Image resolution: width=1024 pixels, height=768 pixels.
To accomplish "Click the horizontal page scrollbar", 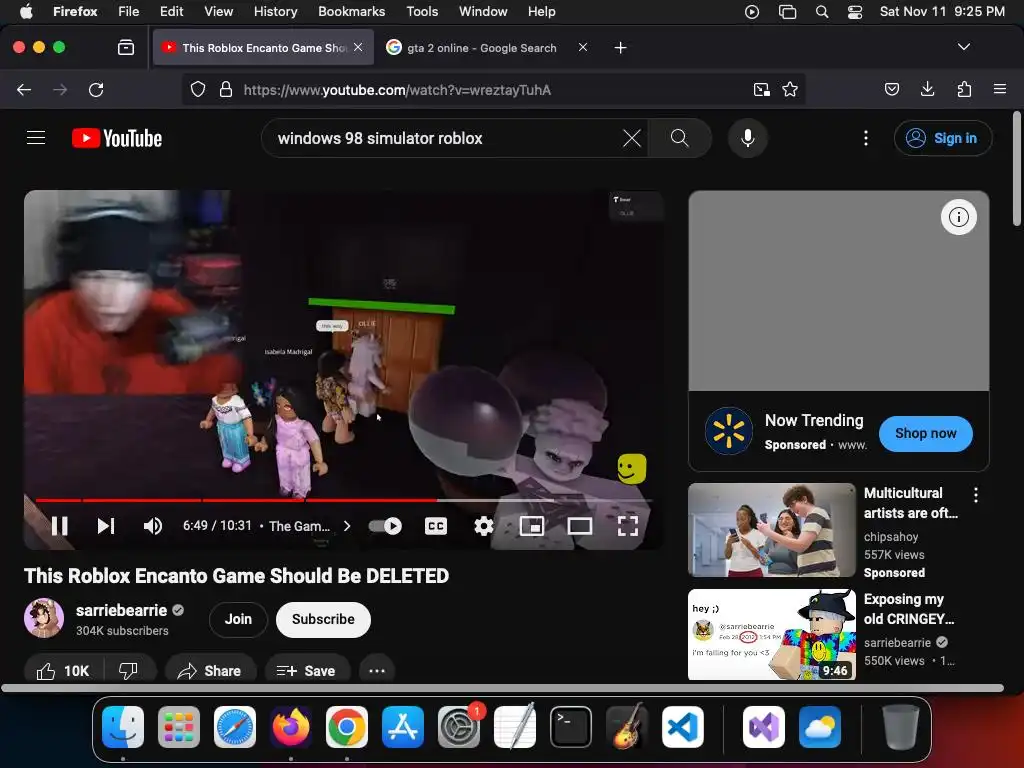I will pyautogui.click(x=502, y=688).
